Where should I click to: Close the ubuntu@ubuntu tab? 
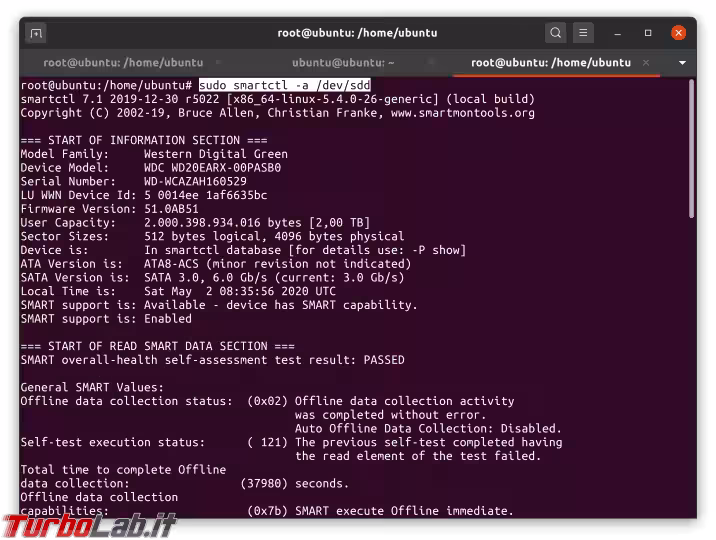(432, 62)
